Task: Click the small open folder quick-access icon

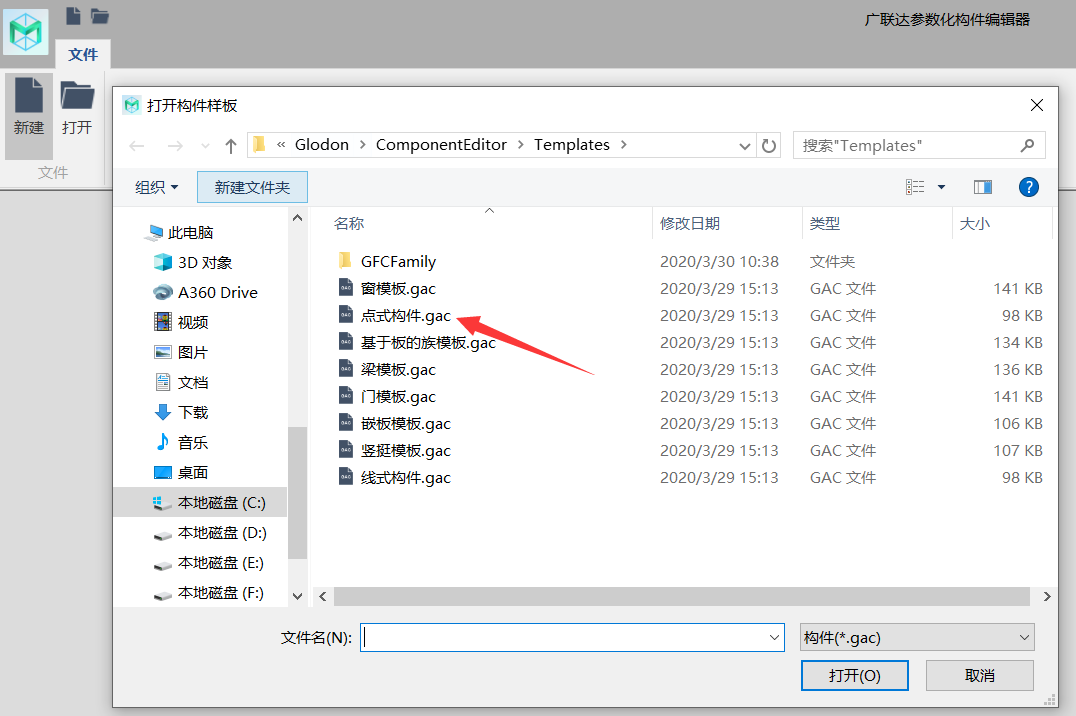Action: click(100, 16)
